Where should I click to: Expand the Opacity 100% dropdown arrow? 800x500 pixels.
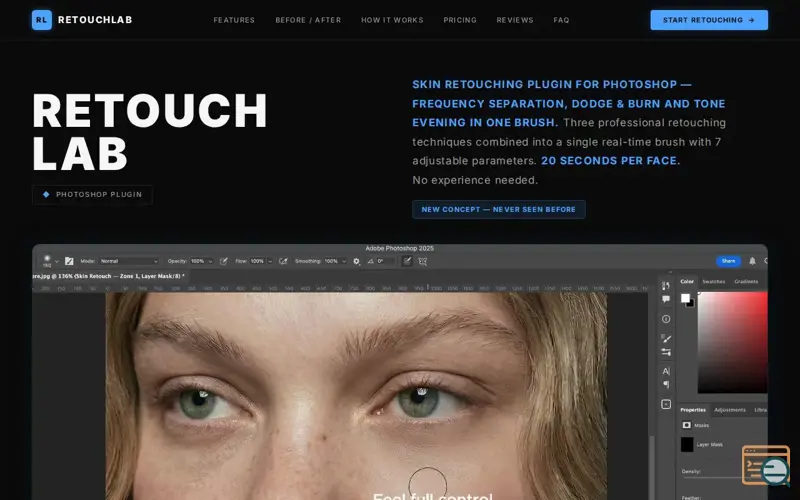tap(210, 261)
